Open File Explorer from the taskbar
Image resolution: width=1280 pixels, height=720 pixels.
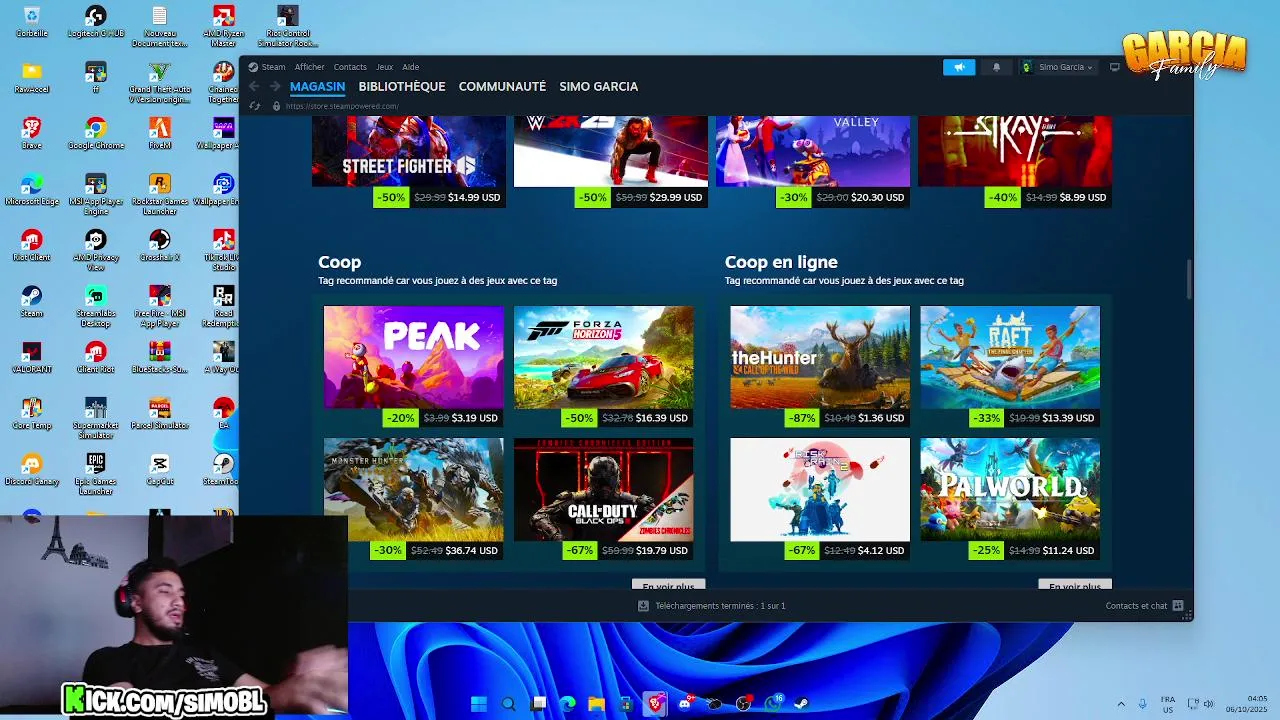596,703
